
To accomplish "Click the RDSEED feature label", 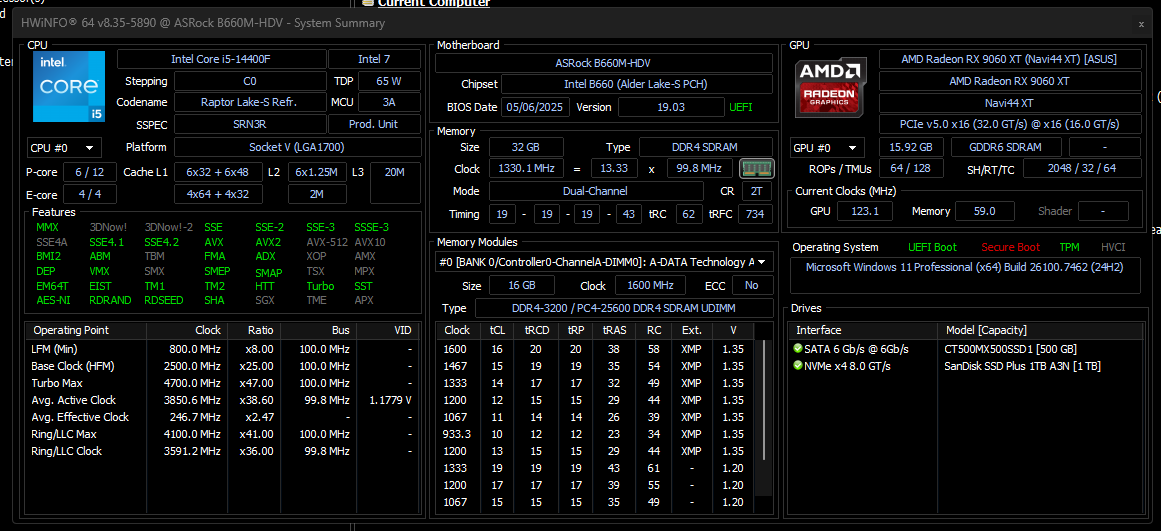I will click(163, 301).
